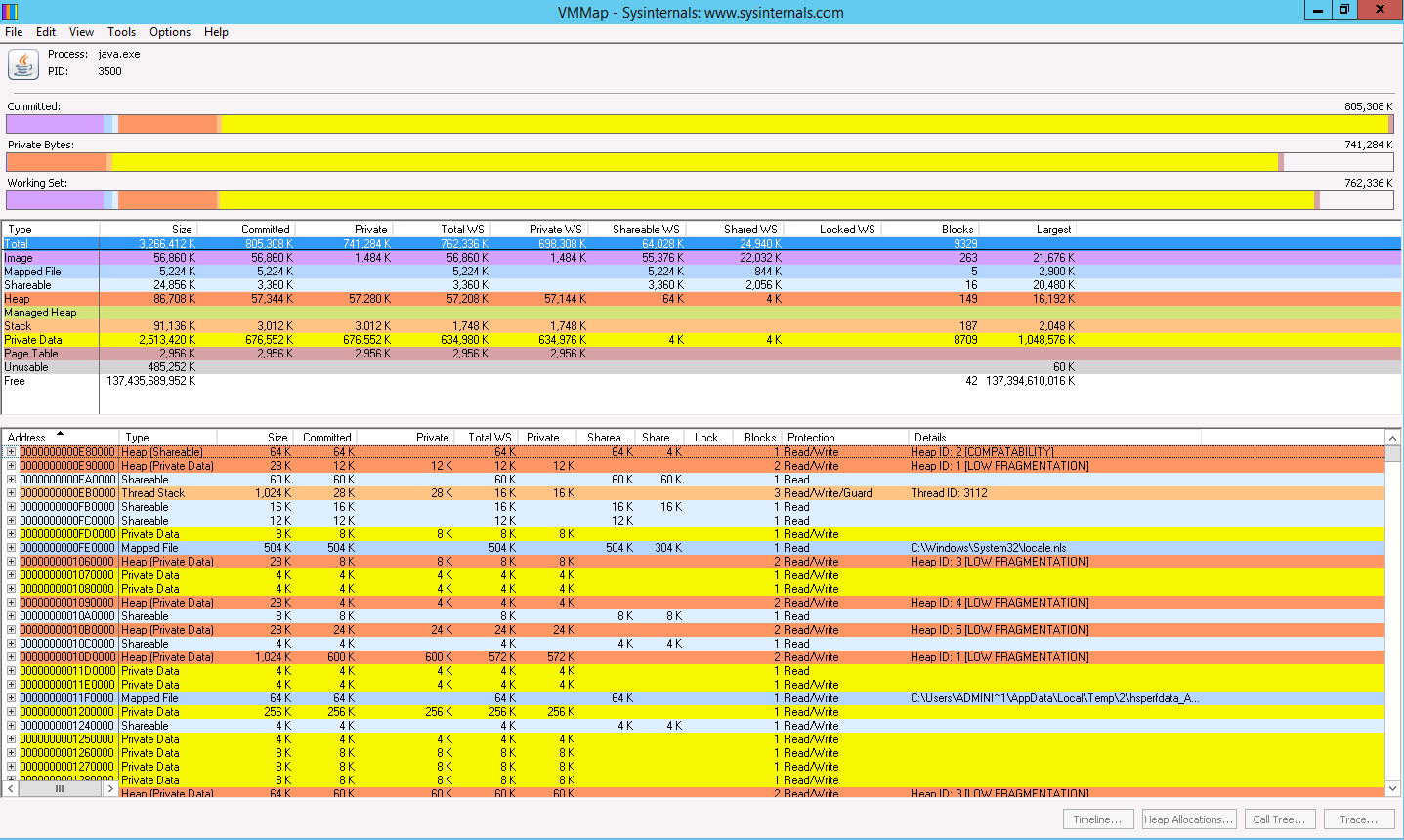Select the Stack summary row
The height and width of the screenshot is (840, 1404).
tap(701, 326)
